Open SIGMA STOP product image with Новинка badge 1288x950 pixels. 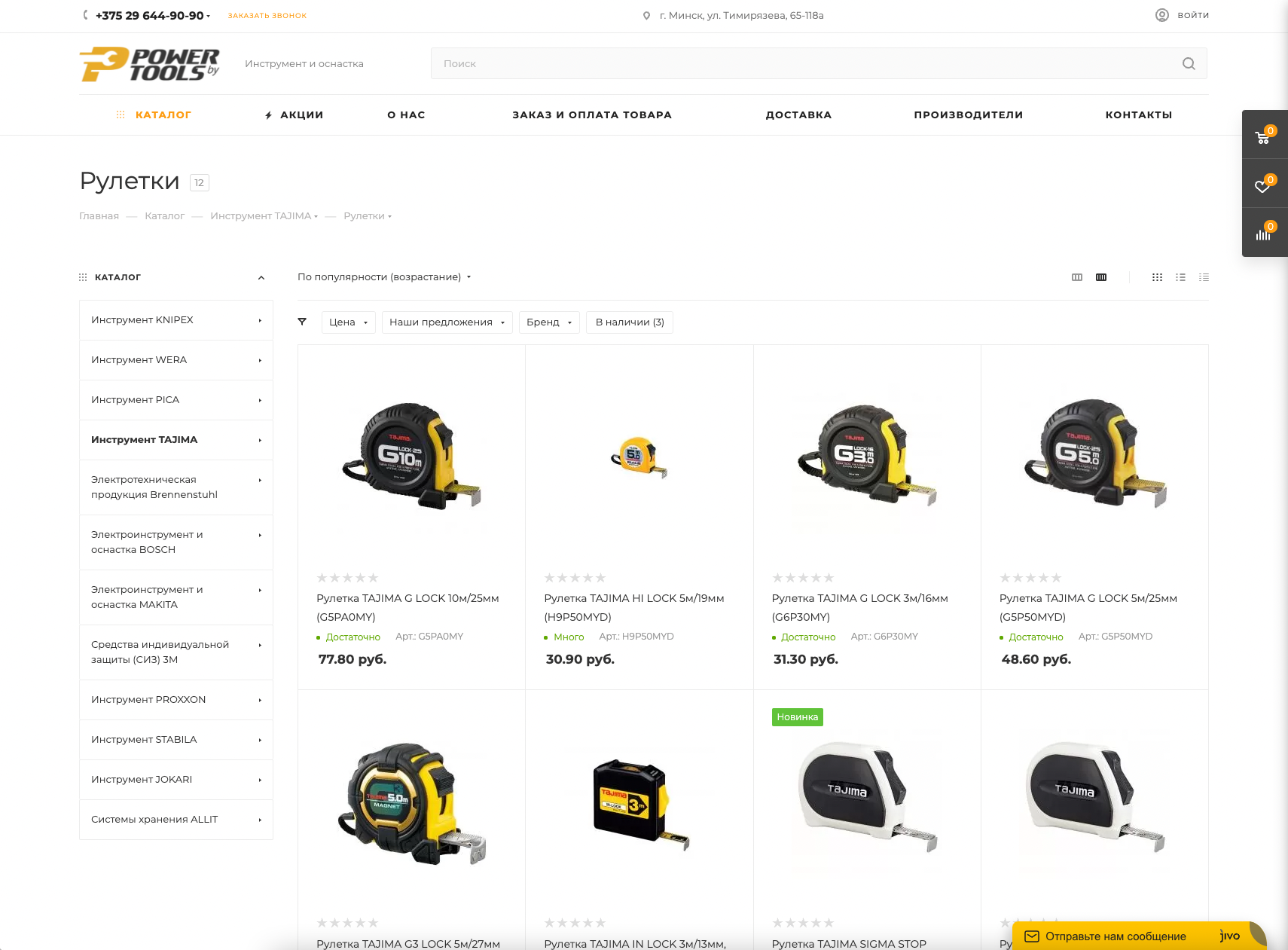867,797
